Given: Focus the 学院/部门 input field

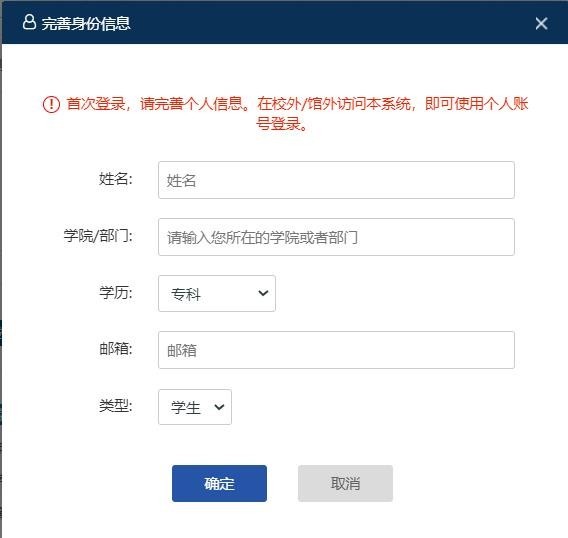Looking at the screenshot, I should tap(336, 237).
